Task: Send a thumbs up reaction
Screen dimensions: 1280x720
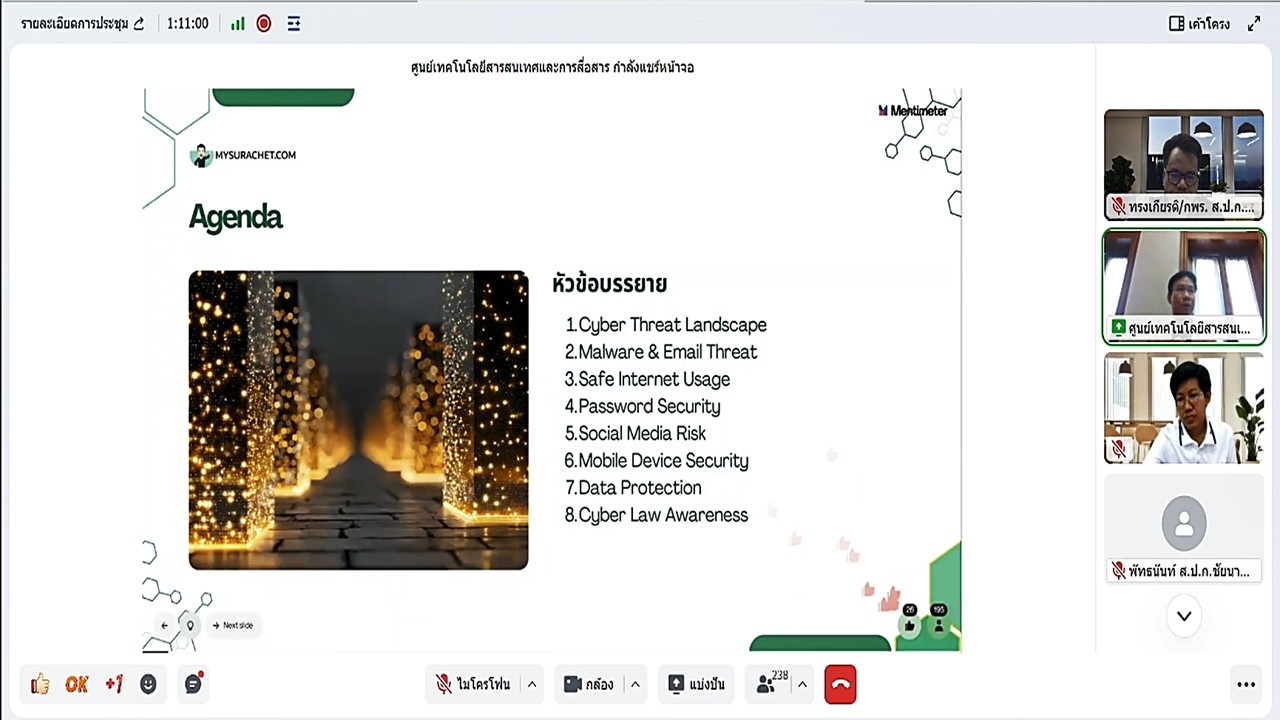Action: click(40, 684)
